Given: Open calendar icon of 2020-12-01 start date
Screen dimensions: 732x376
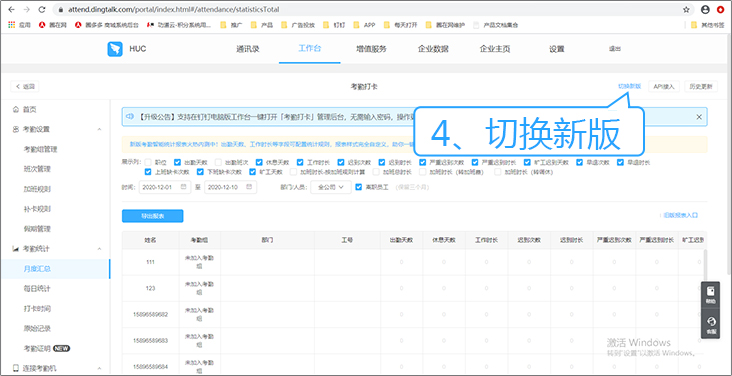Looking at the screenshot, I should click(x=183, y=187).
